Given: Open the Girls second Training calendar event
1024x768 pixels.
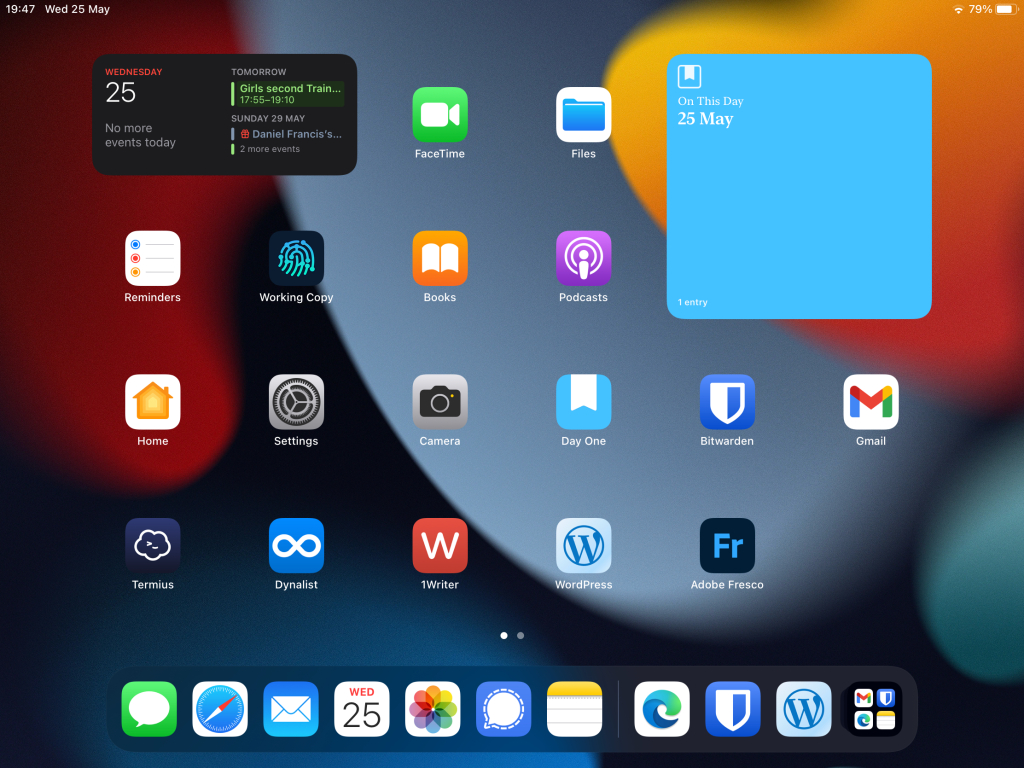Looking at the screenshot, I should (289, 94).
